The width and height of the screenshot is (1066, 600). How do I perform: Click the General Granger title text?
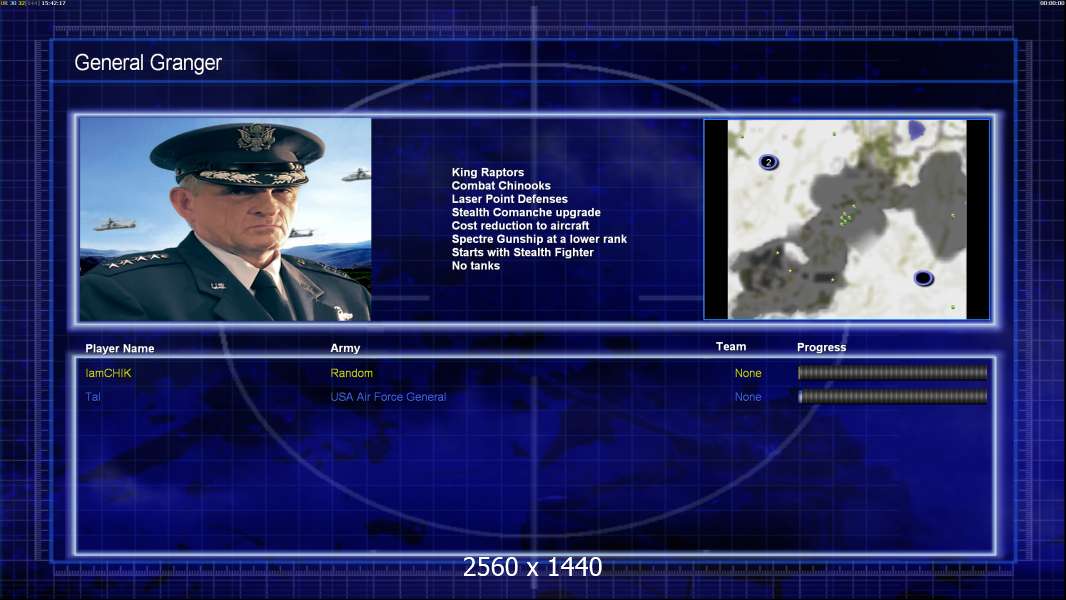click(x=148, y=63)
